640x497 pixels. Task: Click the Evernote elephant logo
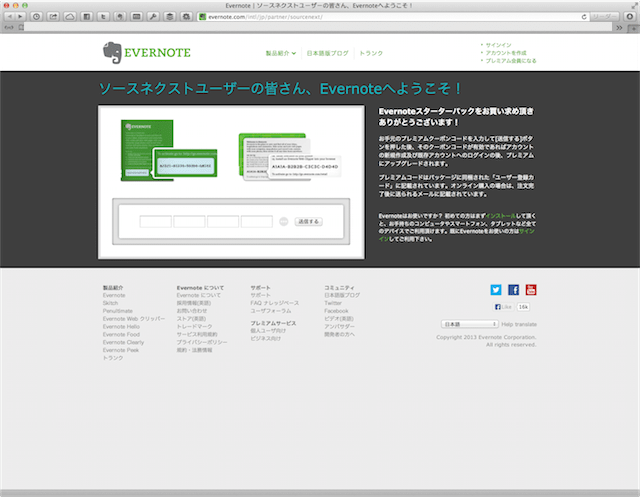(x=147, y=53)
